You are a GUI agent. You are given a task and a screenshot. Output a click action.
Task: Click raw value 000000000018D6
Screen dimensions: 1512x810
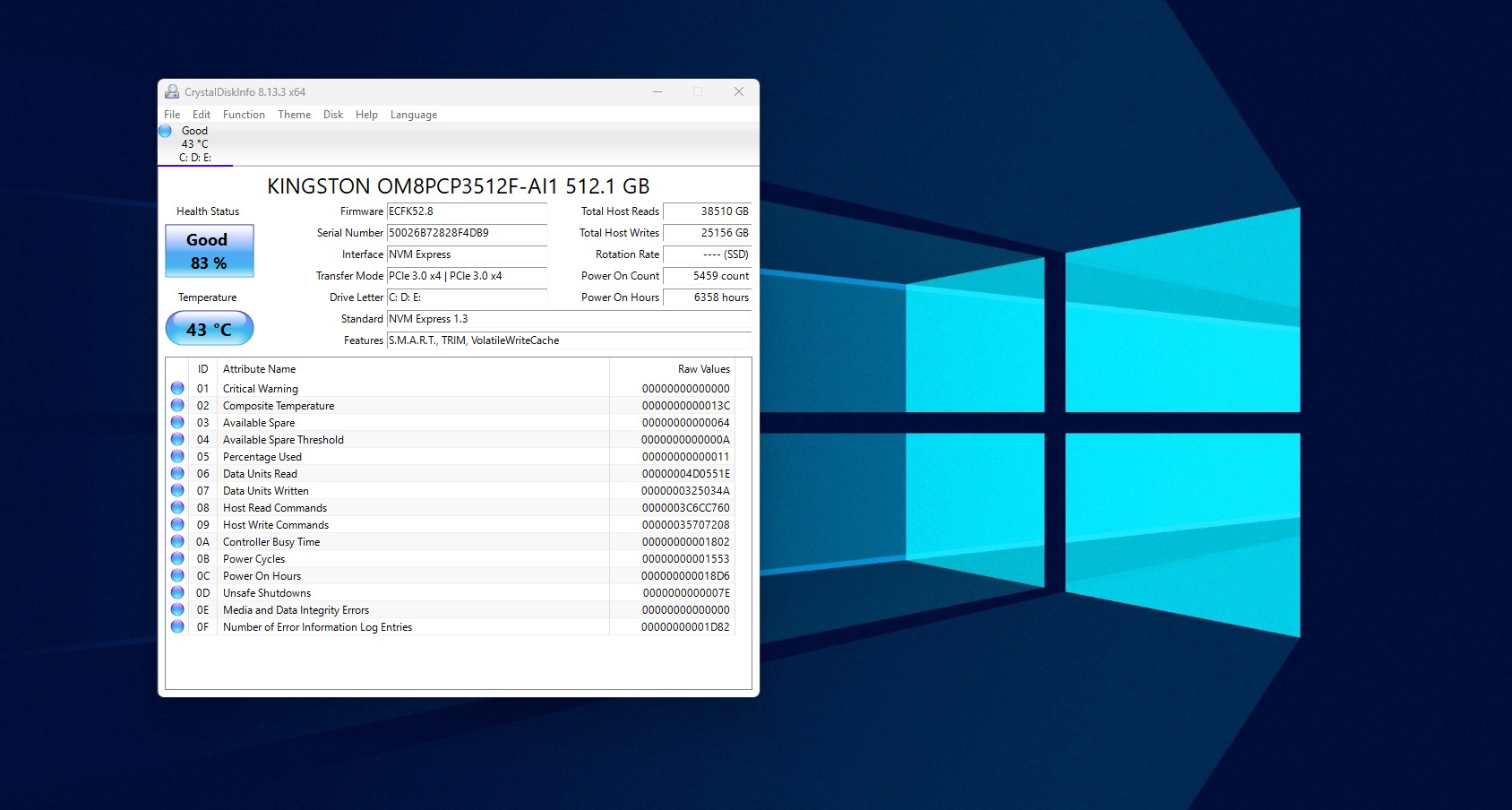pos(685,576)
